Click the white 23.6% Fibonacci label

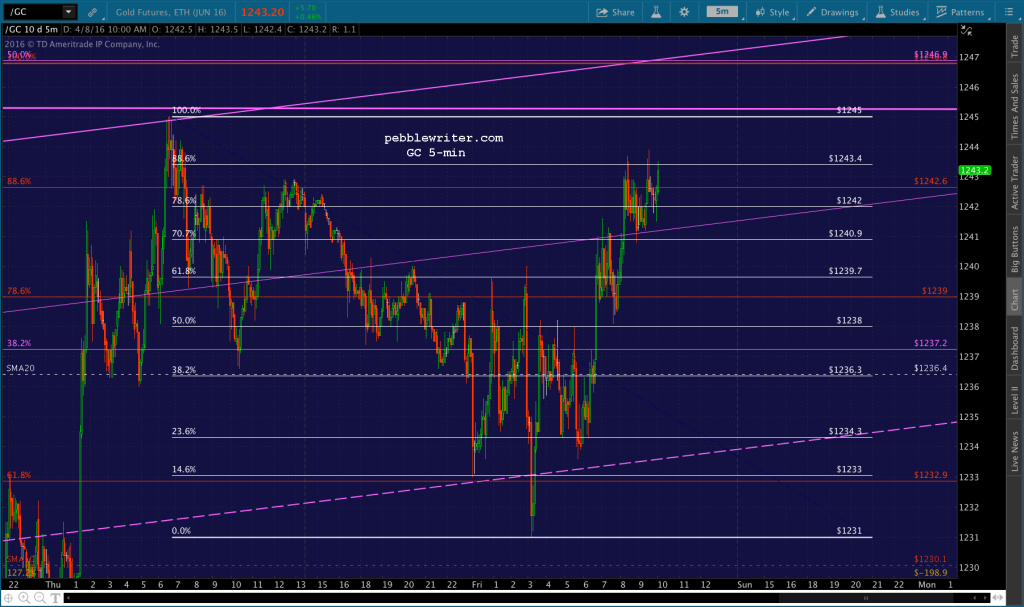point(184,431)
